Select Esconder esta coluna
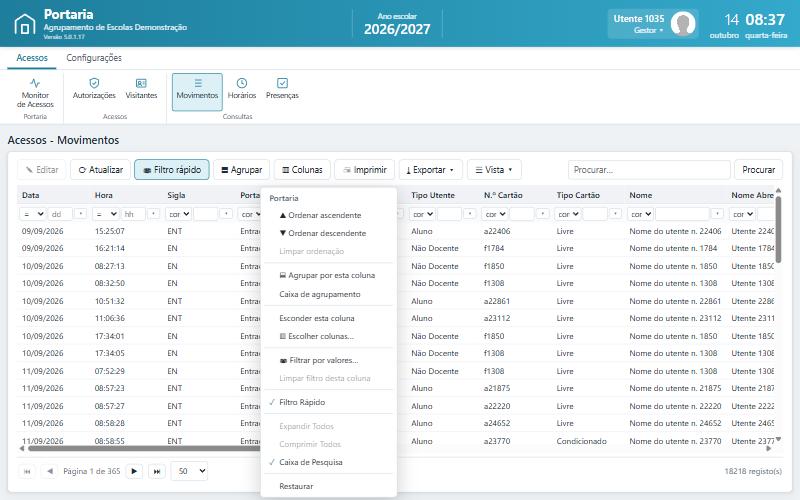 [x=329, y=318]
